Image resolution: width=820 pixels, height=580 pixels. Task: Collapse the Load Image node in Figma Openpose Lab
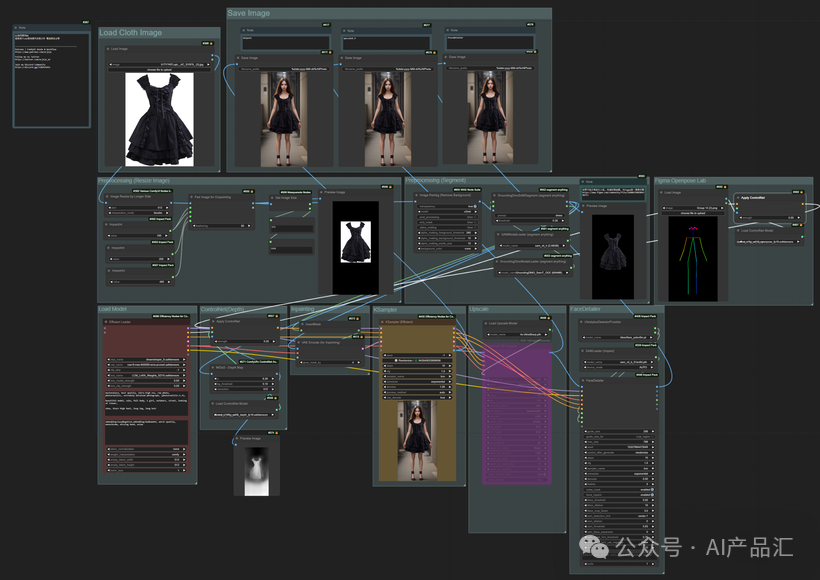662,192
